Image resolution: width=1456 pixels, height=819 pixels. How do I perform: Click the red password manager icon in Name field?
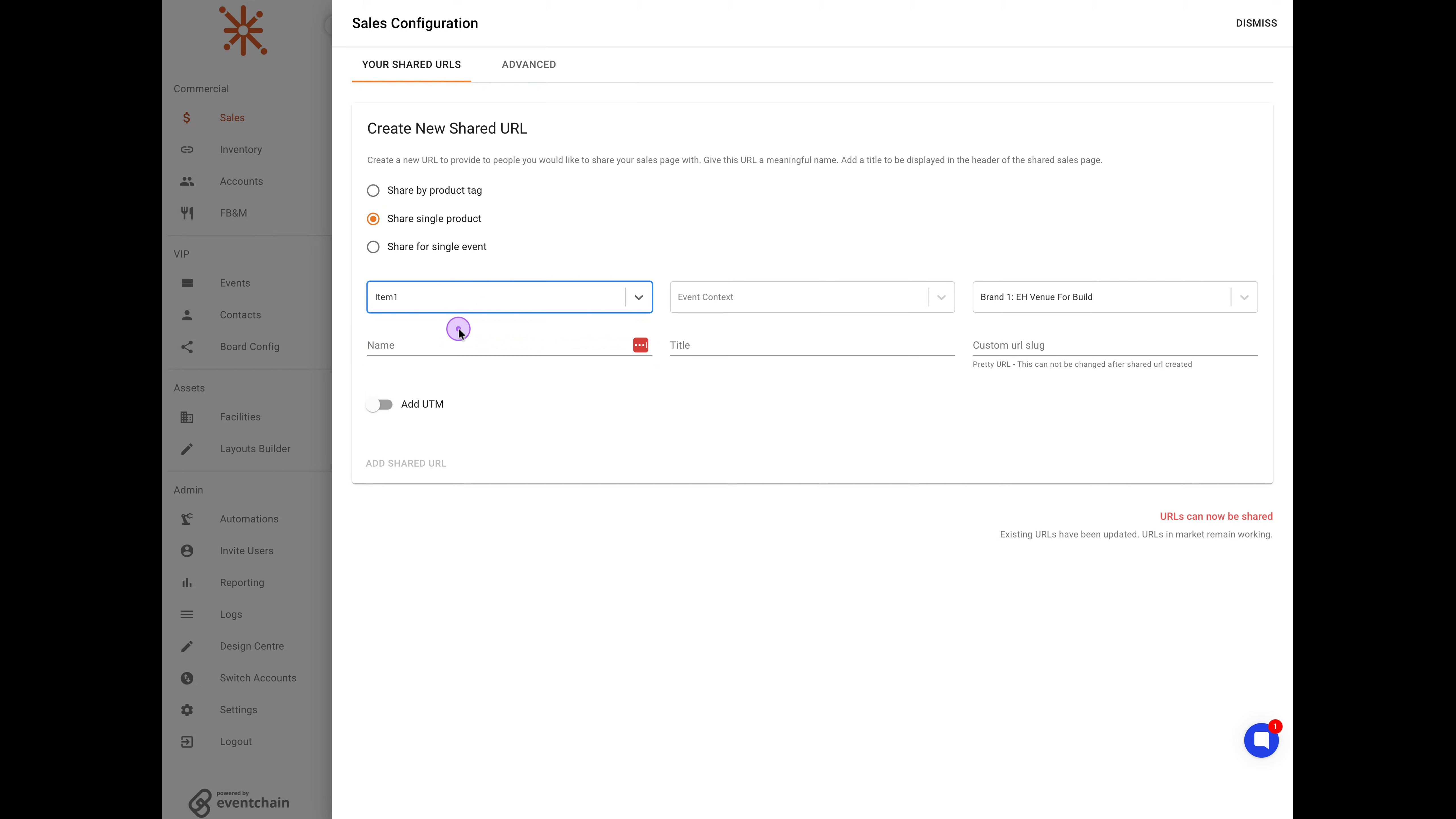(x=640, y=345)
